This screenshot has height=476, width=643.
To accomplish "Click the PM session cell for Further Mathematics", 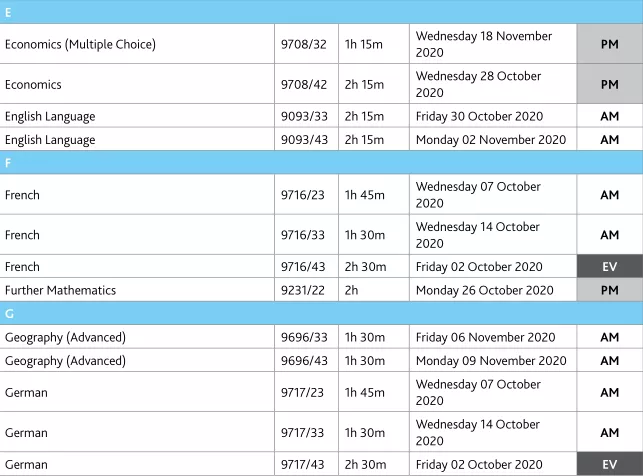I will point(610,290).
